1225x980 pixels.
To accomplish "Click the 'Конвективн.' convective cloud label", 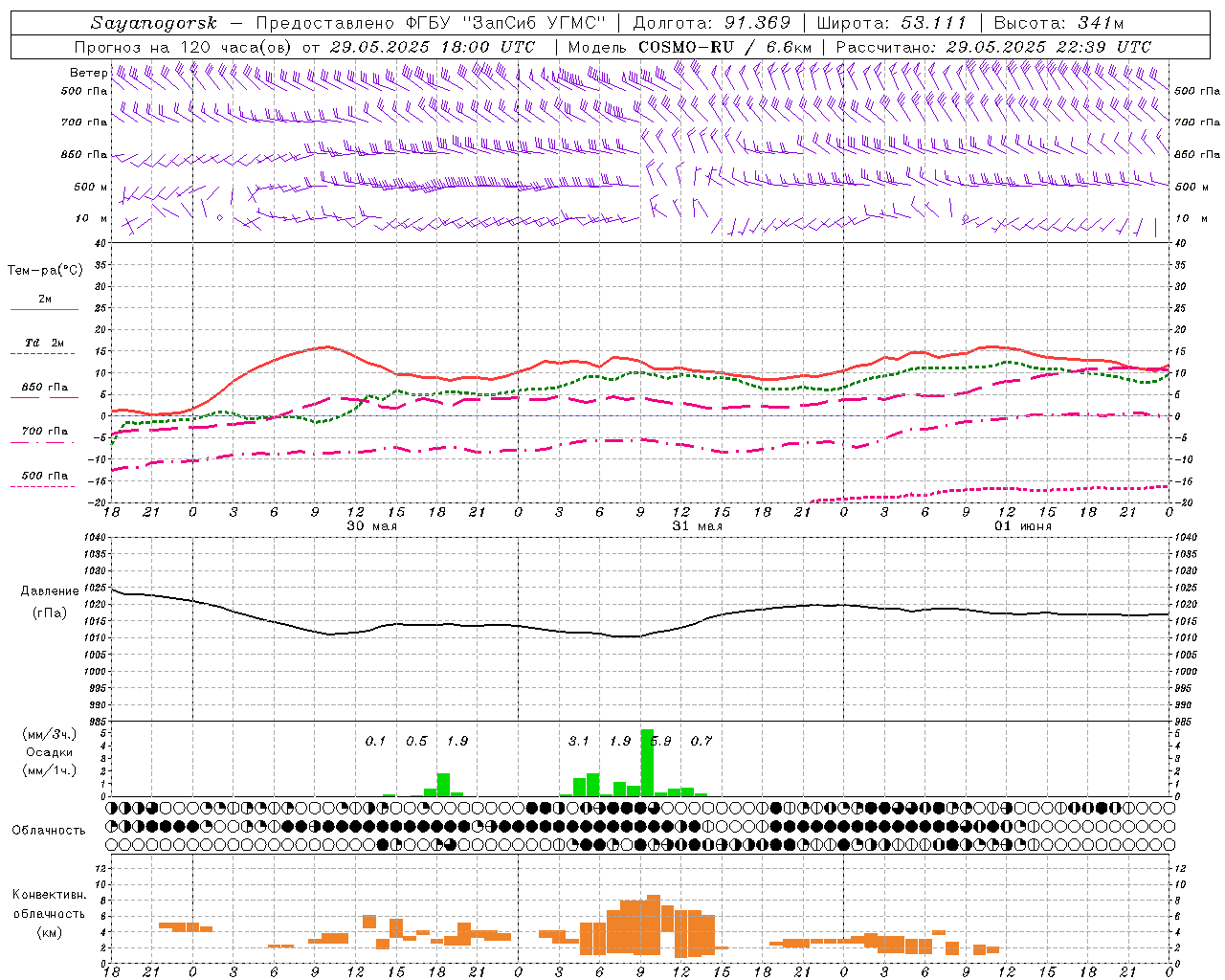I will click(x=49, y=895).
